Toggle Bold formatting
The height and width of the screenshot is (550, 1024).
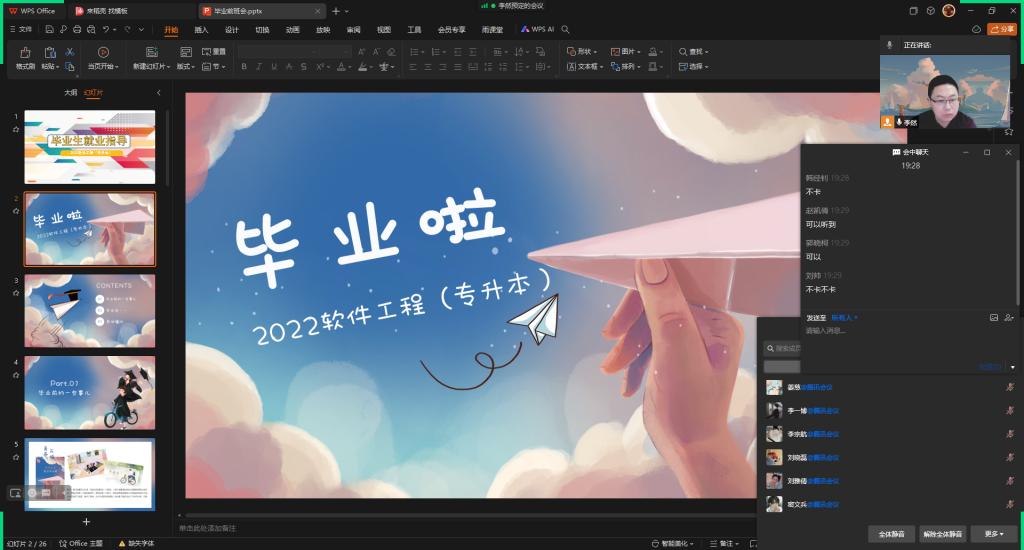pos(244,67)
